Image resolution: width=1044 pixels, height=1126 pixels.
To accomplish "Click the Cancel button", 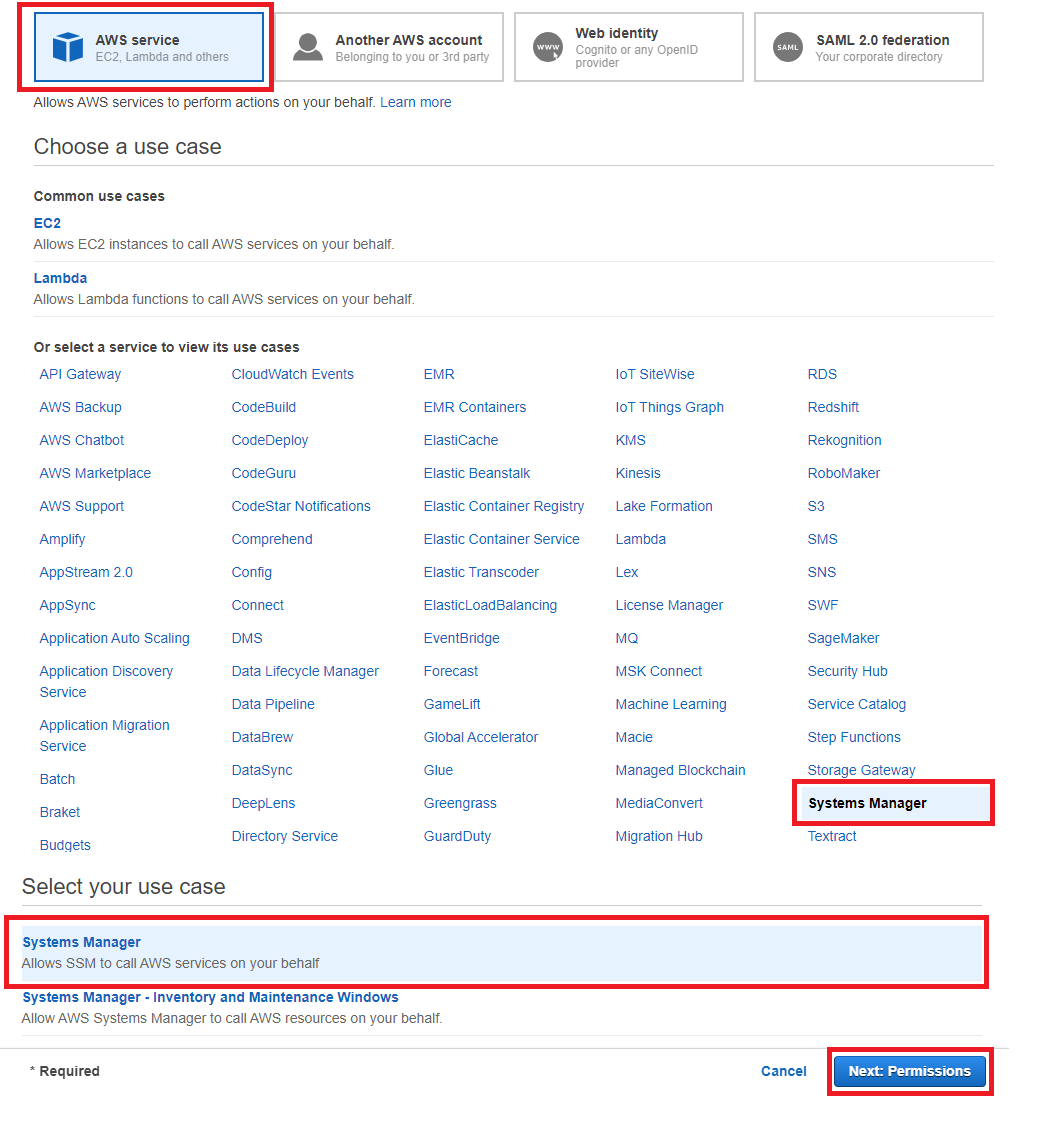I will tap(783, 1071).
